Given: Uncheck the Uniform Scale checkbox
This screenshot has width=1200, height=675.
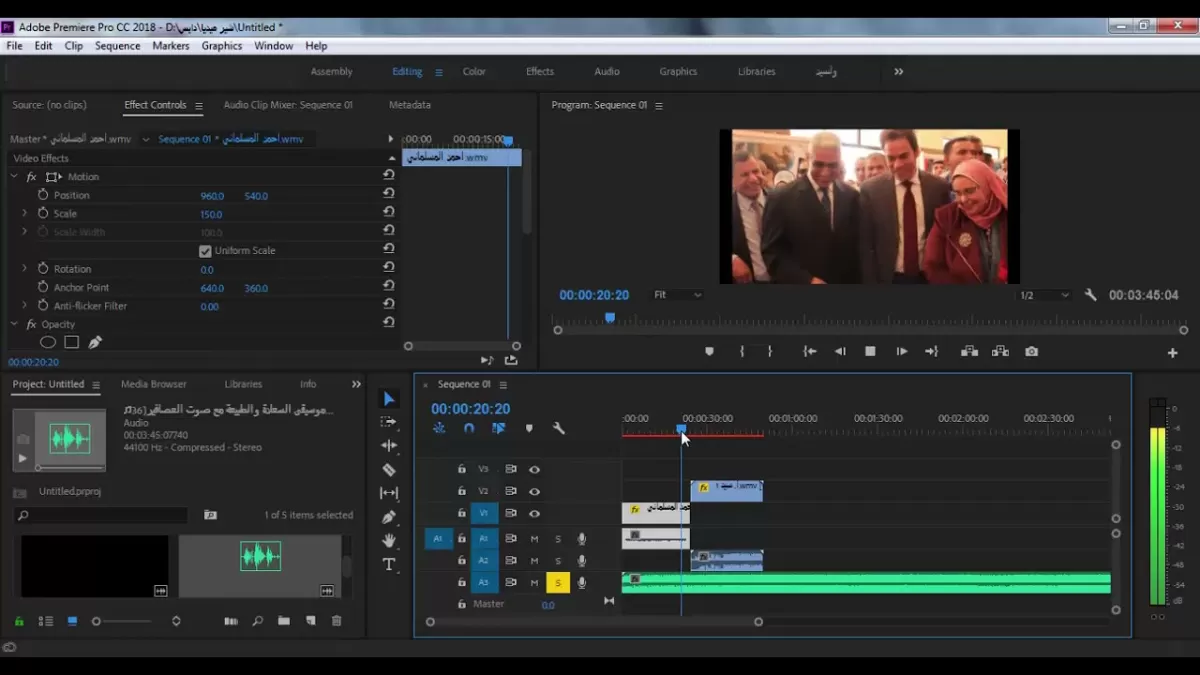Looking at the screenshot, I should 205,251.
